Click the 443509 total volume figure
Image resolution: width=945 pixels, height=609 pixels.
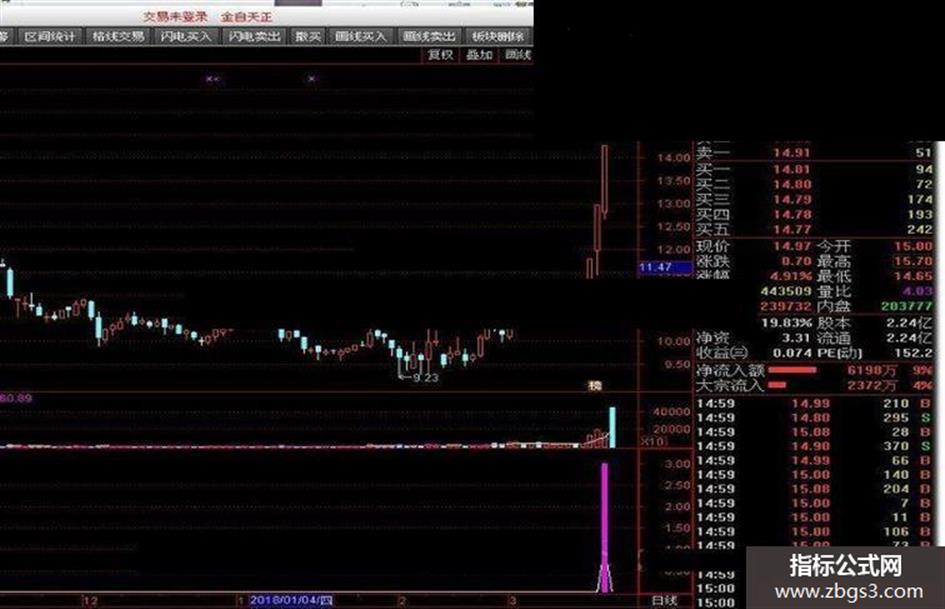click(786, 291)
